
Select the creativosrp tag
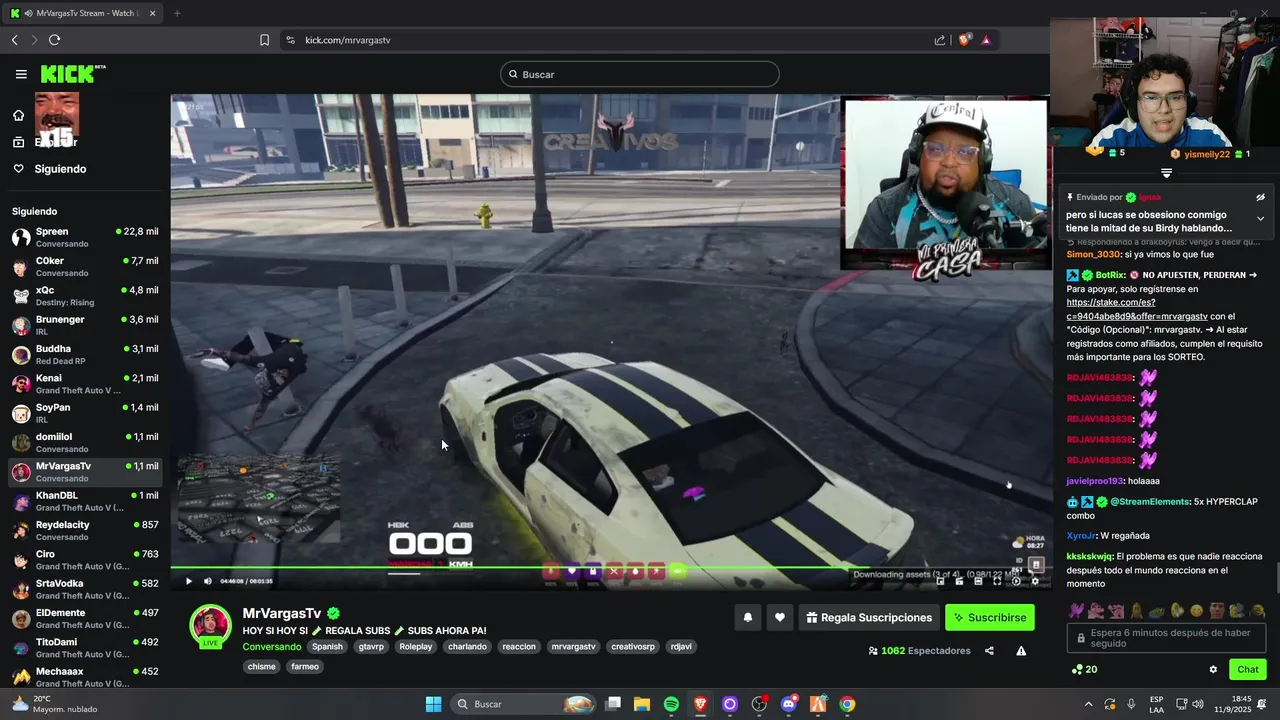[633, 647]
